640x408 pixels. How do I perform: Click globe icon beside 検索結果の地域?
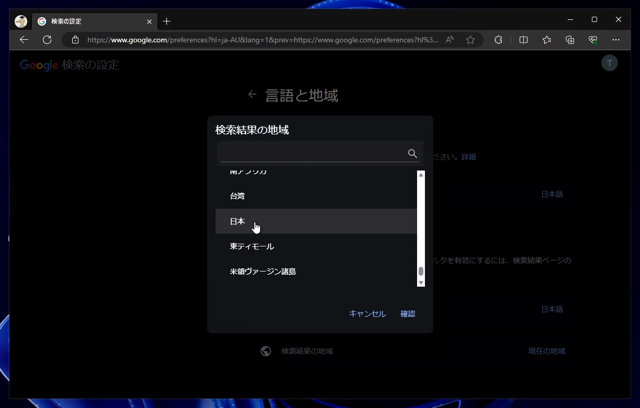pyautogui.click(x=266, y=351)
